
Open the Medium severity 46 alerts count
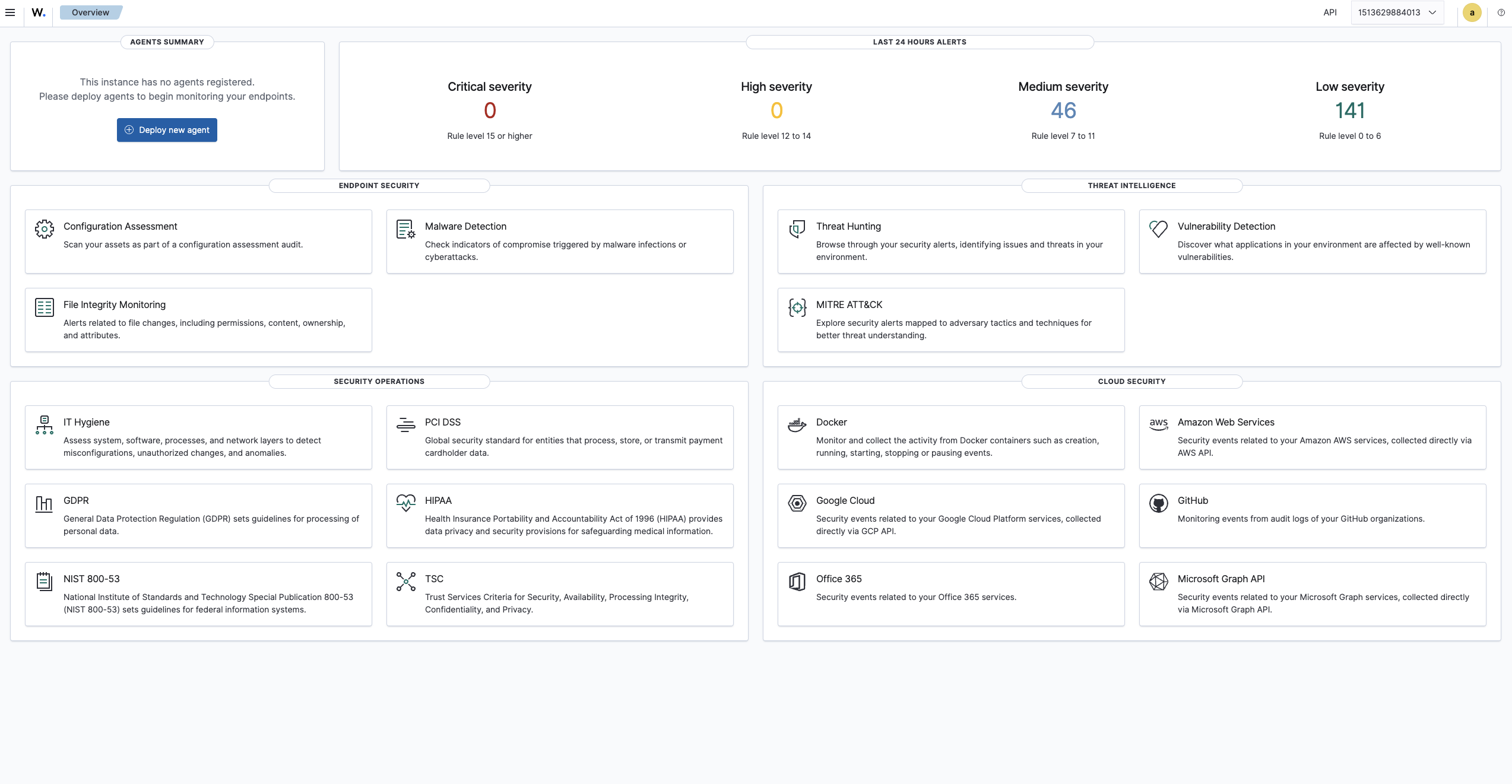[1063, 110]
